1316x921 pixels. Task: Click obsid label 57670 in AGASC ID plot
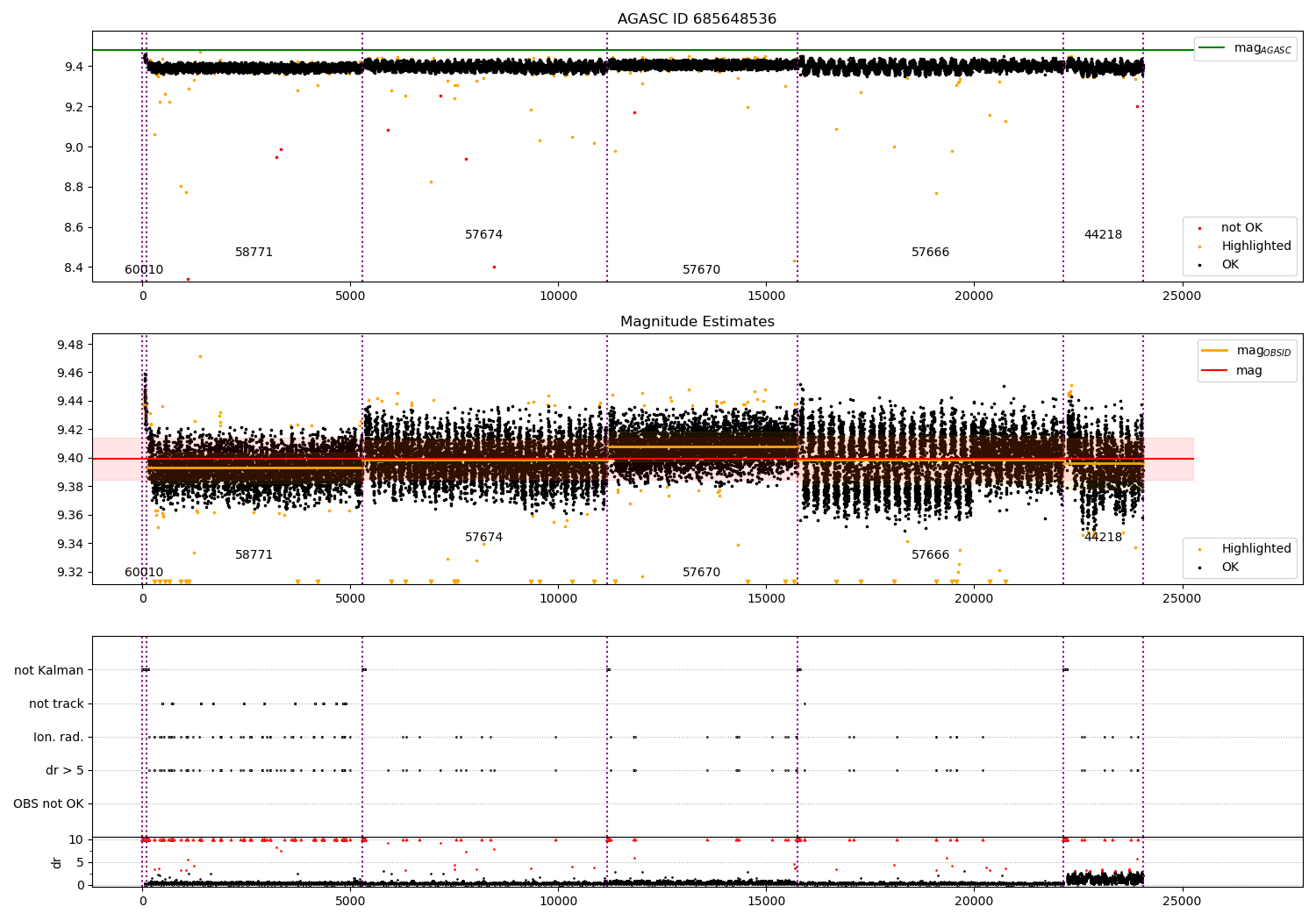702,270
